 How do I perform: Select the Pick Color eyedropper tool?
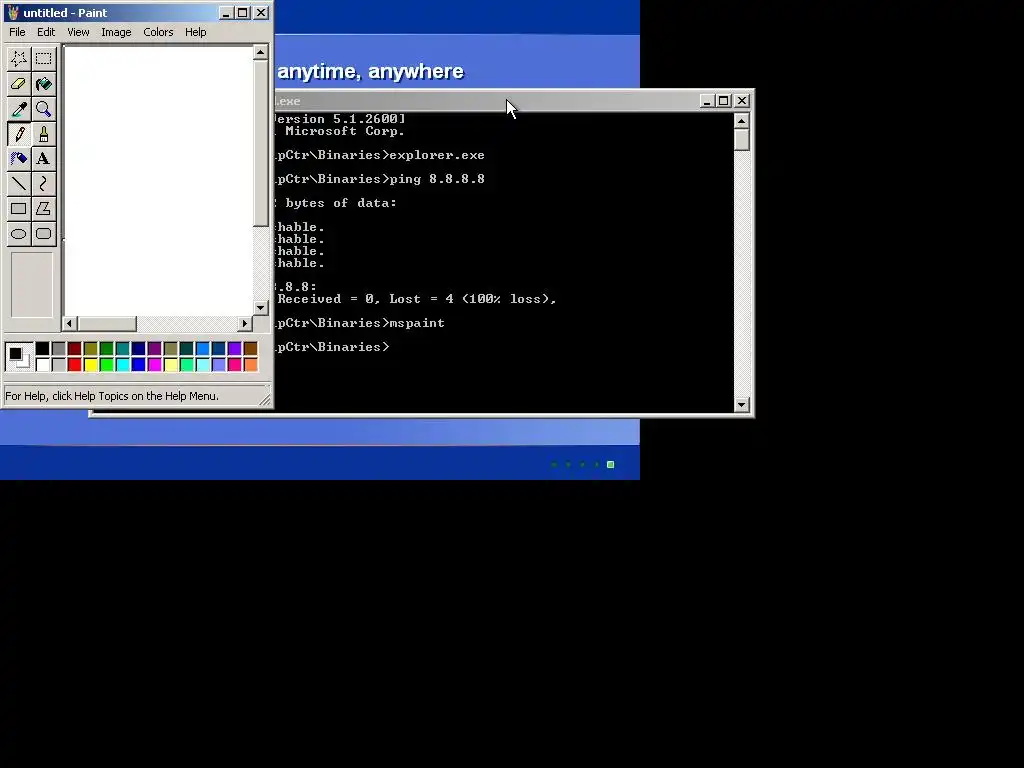[x=18, y=109]
